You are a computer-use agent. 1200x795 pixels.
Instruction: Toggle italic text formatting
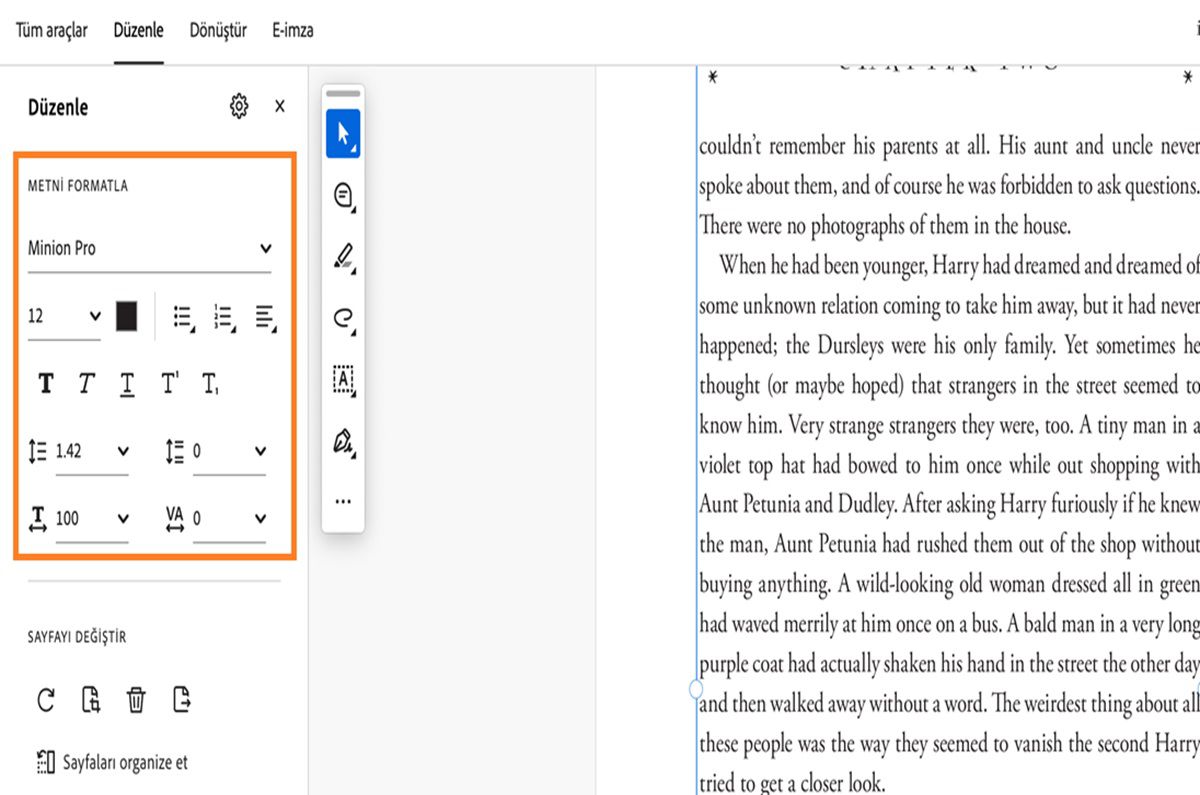[86, 384]
